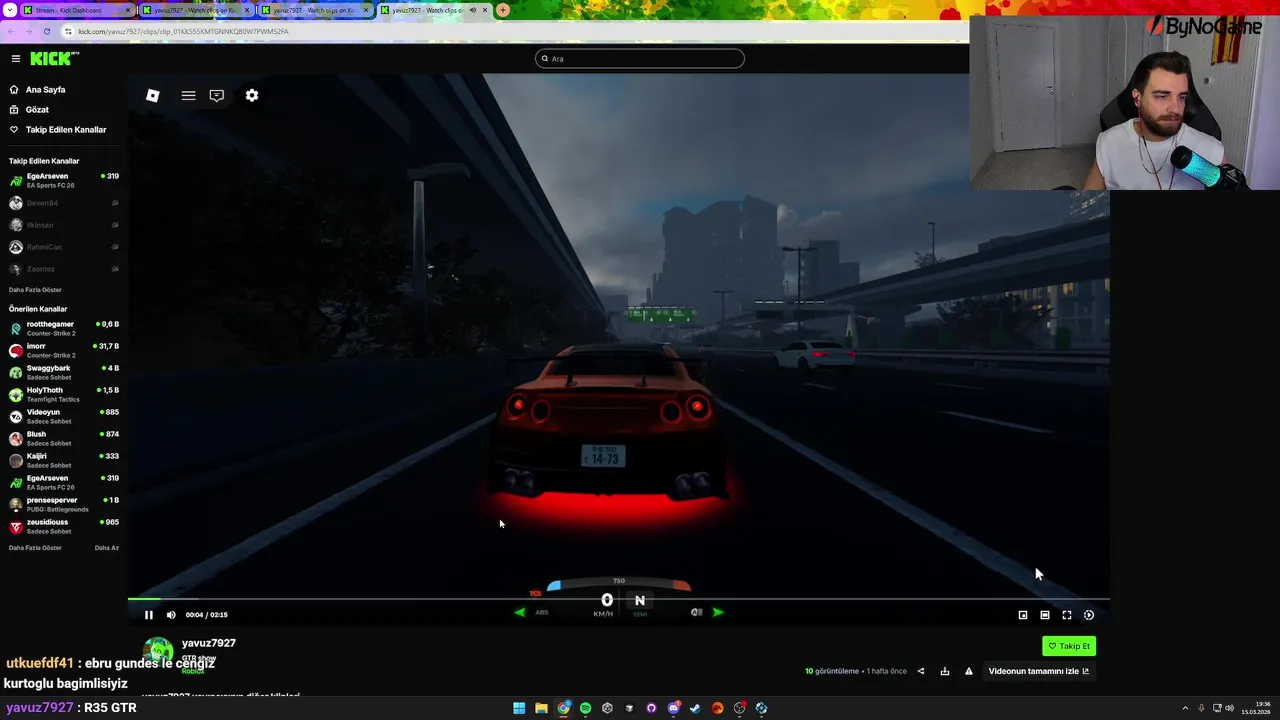Open the playback speed settings icon

coord(1089,615)
